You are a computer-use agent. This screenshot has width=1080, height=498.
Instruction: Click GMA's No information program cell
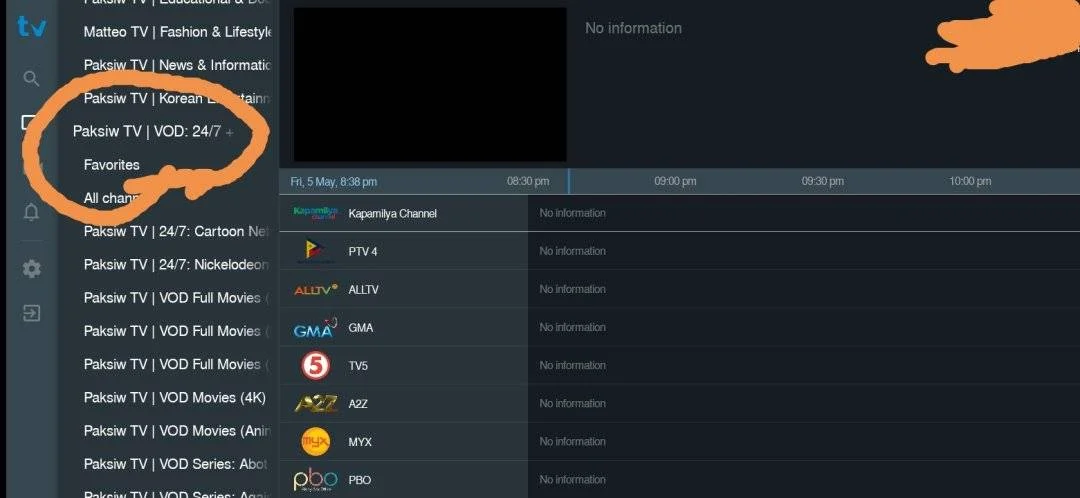point(804,327)
